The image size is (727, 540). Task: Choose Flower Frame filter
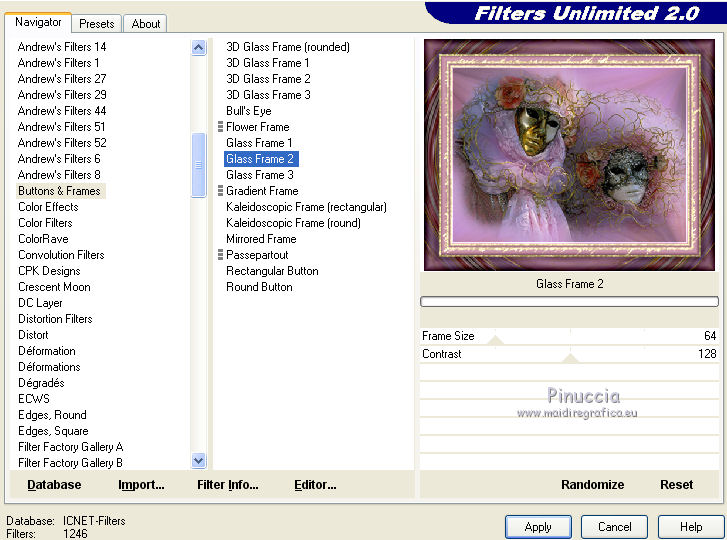coord(258,127)
